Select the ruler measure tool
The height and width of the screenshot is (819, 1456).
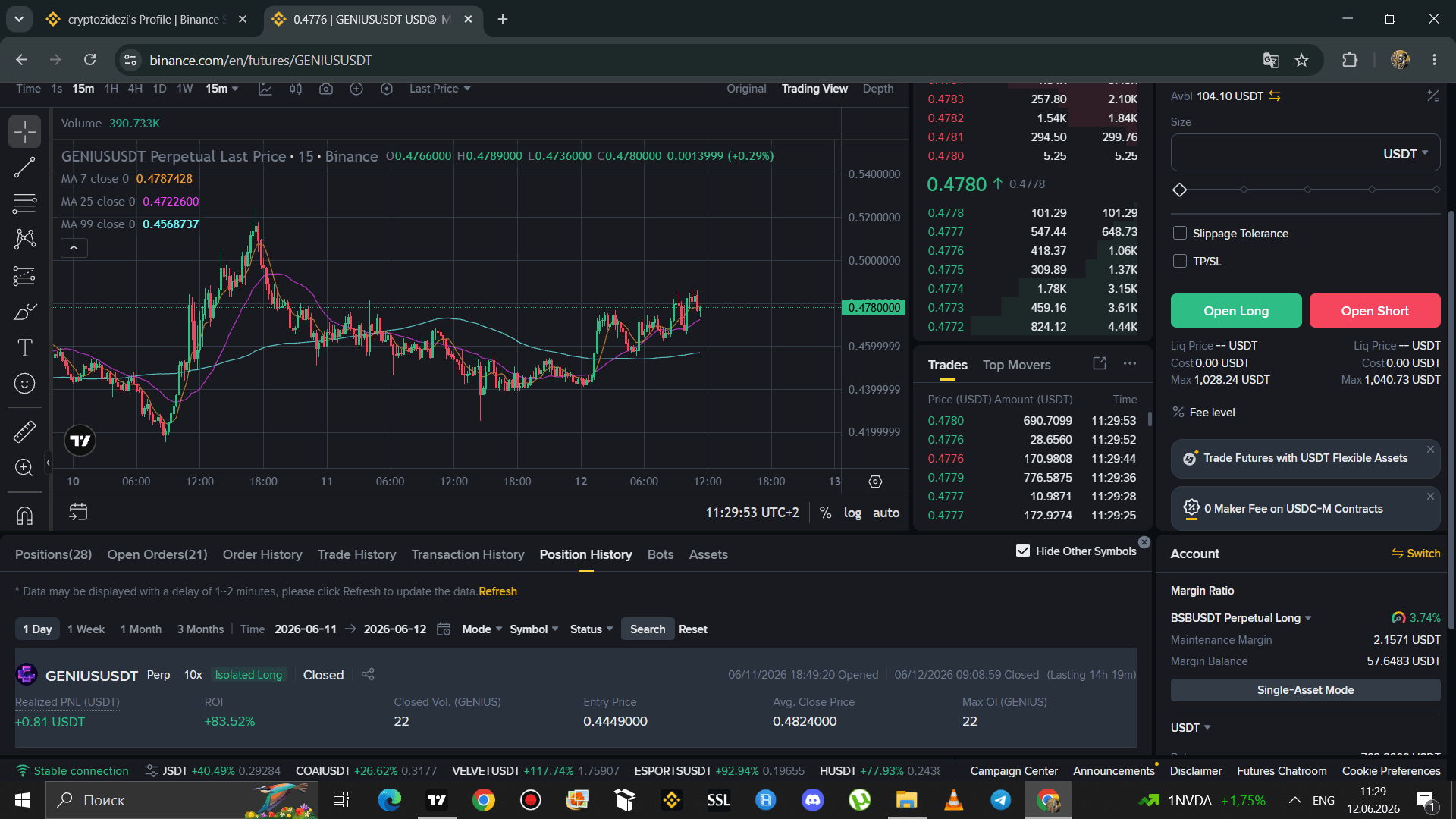coord(25,431)
